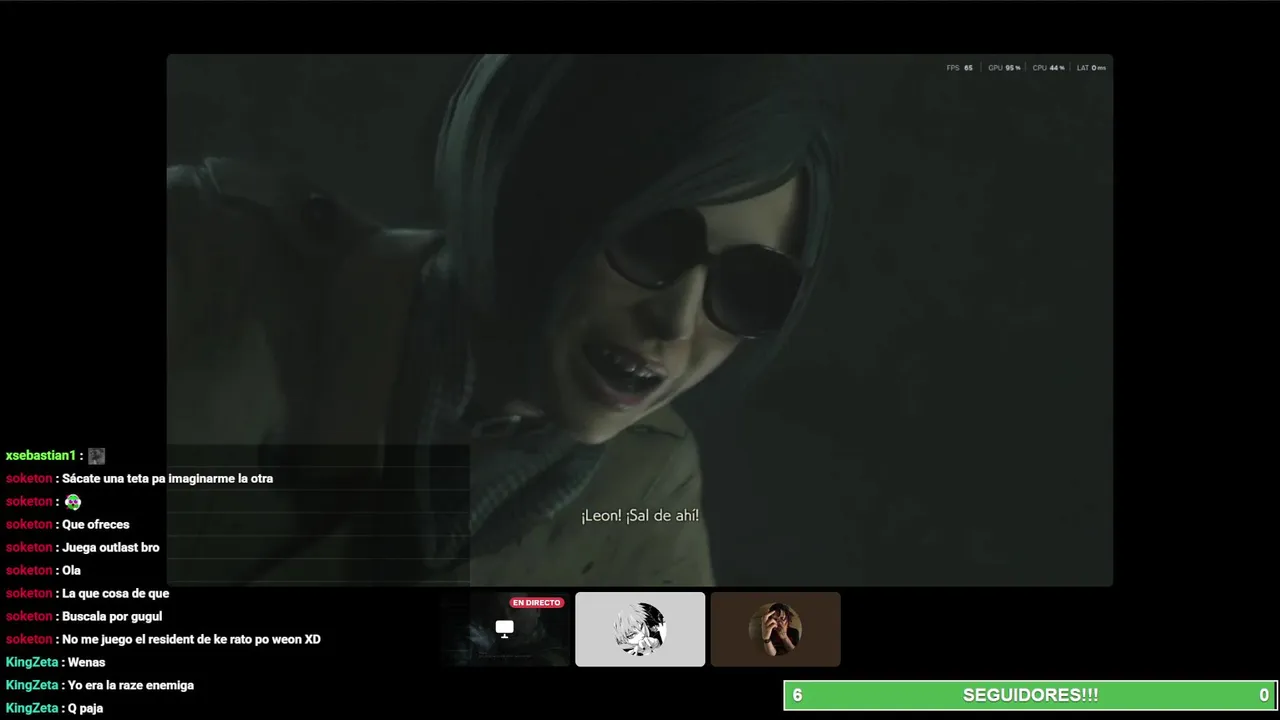Click the xsebastian1 username in chat
Screen dimensions: 1280x720
click(x=41, y=456)
